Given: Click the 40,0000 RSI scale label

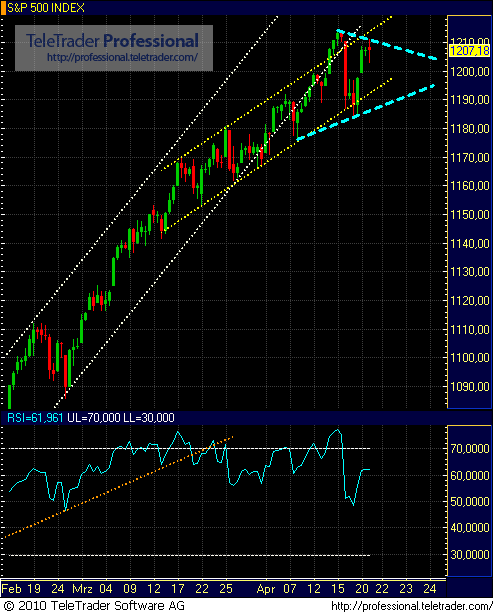Looking at the screenshot, I should coord(470,528).
